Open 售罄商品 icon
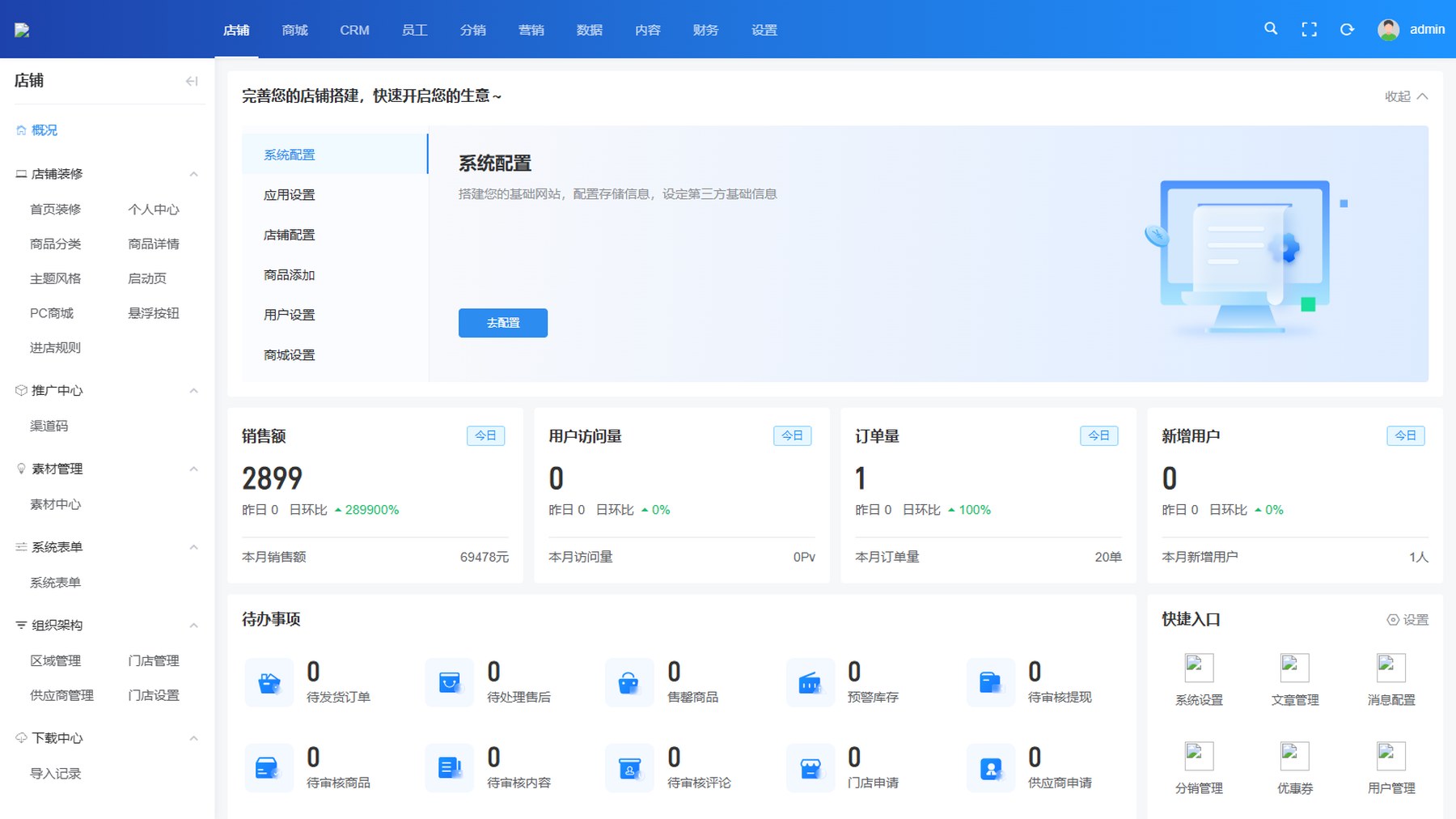Viewport: 1456px width, 819px height. [629, 683]
